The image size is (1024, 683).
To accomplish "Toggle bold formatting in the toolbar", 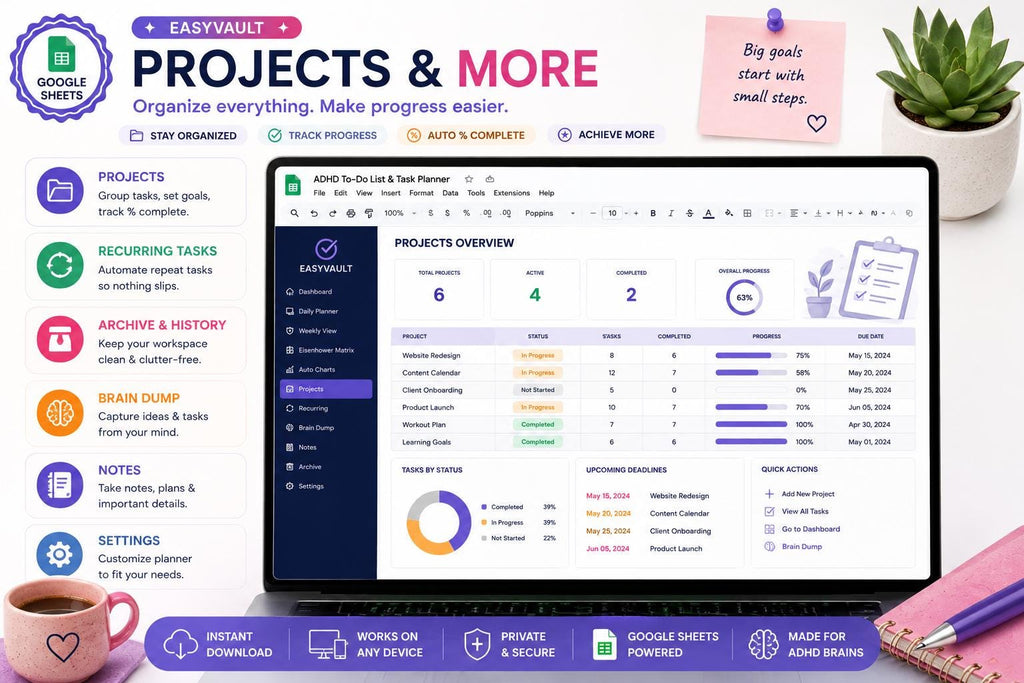I will coord(653,214).
